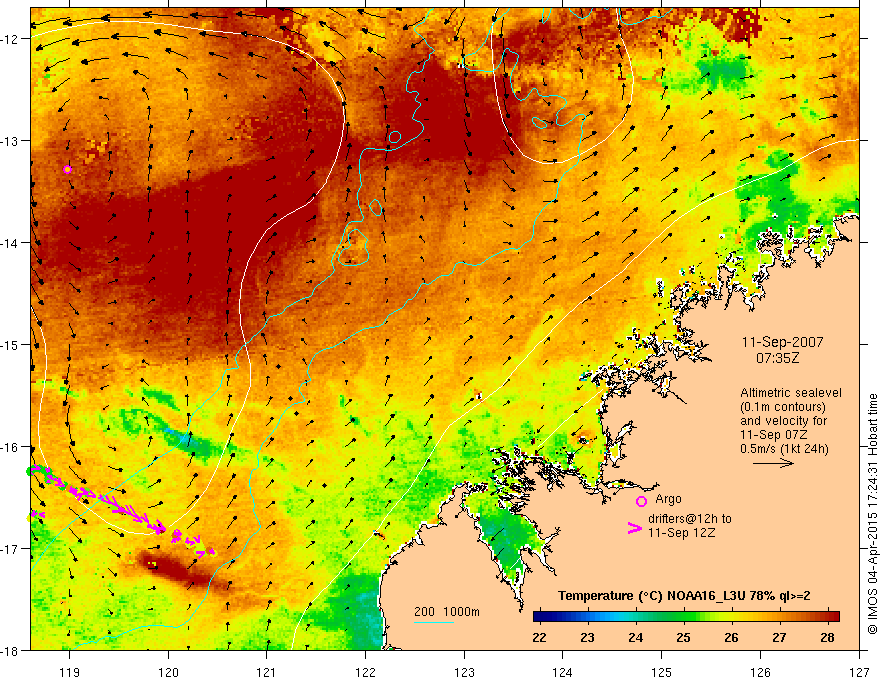
Task: Click the longitude axis label '123'
Action: click(x=465, y=672)
